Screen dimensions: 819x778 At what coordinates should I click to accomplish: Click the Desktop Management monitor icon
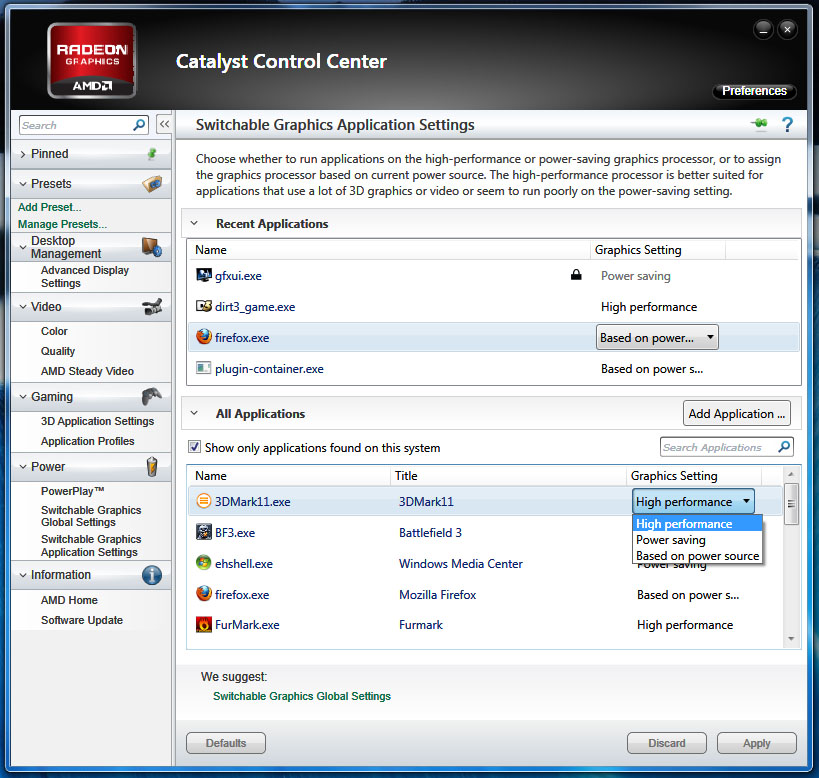point(152,246)
